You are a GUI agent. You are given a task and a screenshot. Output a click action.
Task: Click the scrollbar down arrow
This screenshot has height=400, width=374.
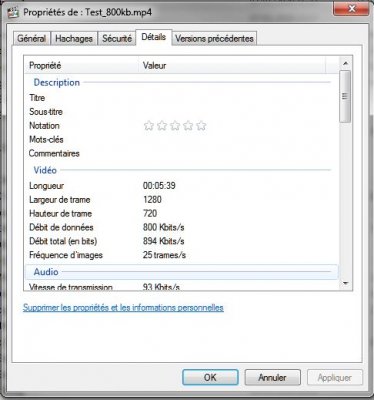345,284
